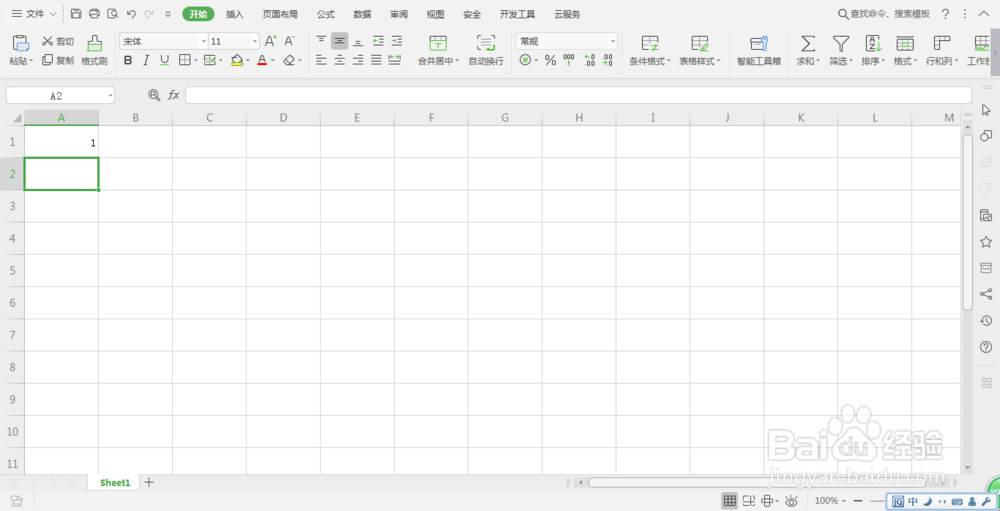Click the history clock icon in sidebar

coord(986,320)
